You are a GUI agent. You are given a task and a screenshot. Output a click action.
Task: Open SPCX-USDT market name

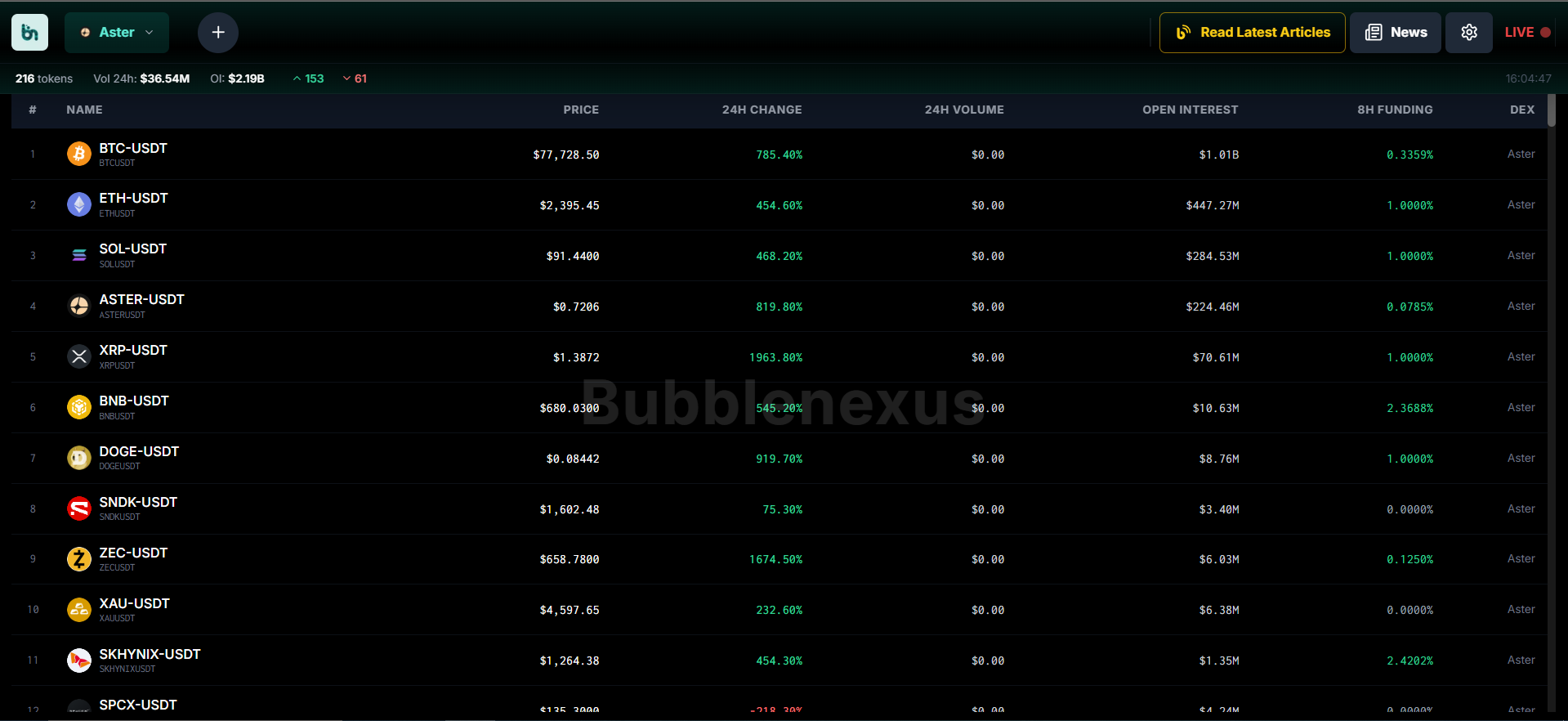[137, 705]
